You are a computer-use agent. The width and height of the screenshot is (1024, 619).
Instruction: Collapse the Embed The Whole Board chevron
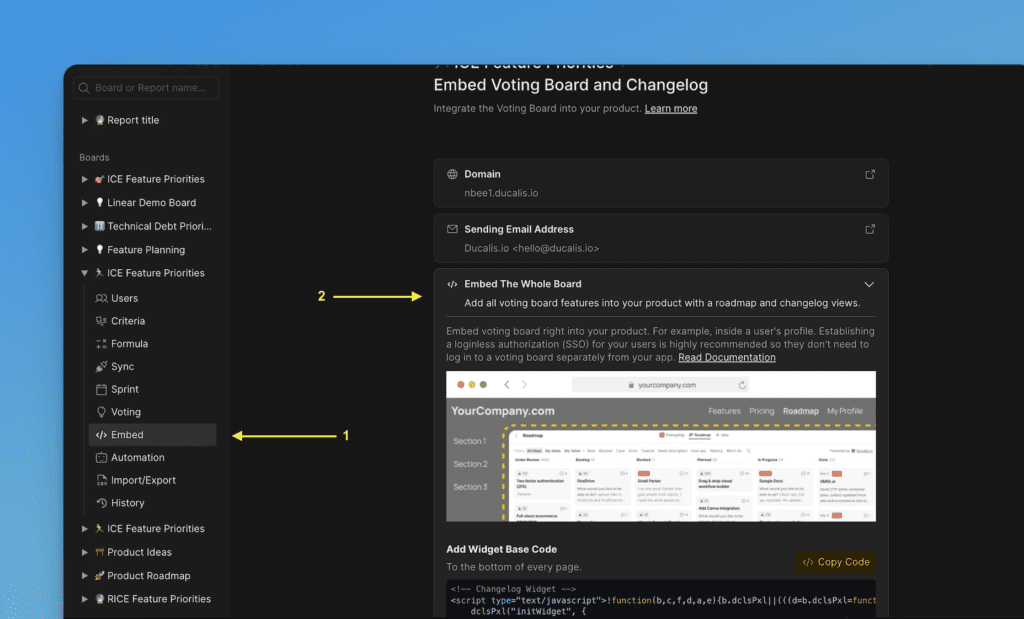(x=869, y=284)
